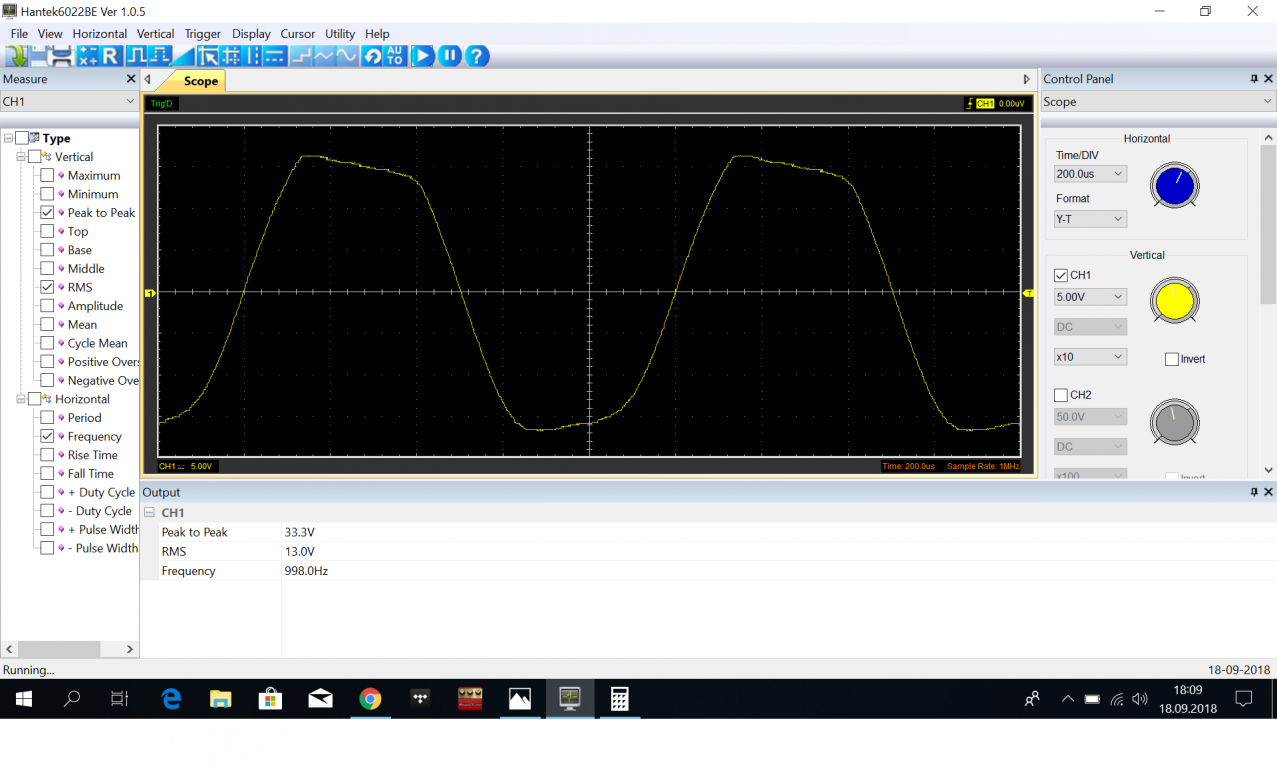
Task: Click the tab strip left arrow
Action: 148,80
